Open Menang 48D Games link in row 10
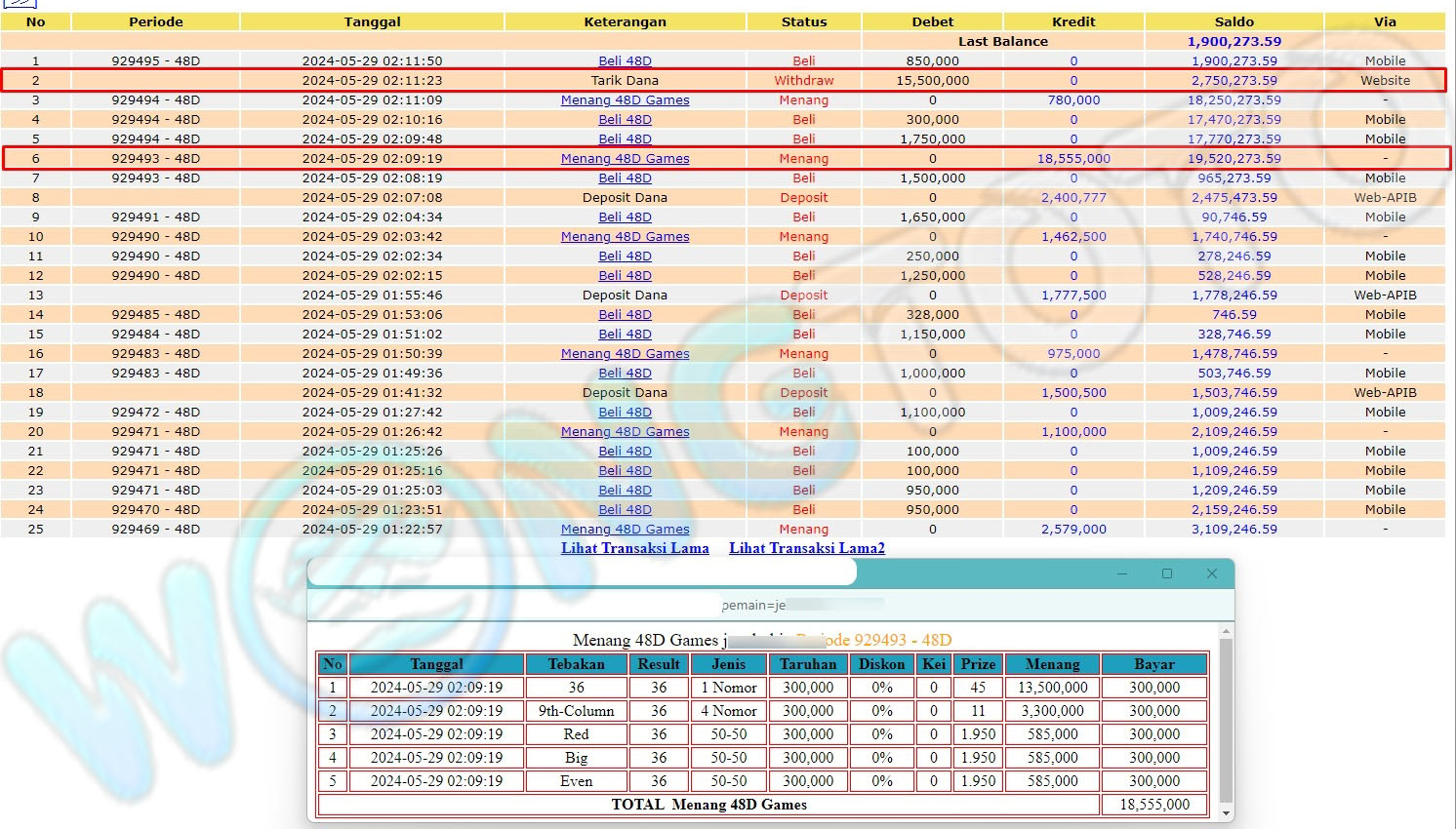This screenshot has height=829, width=1456. click(625, 237)
